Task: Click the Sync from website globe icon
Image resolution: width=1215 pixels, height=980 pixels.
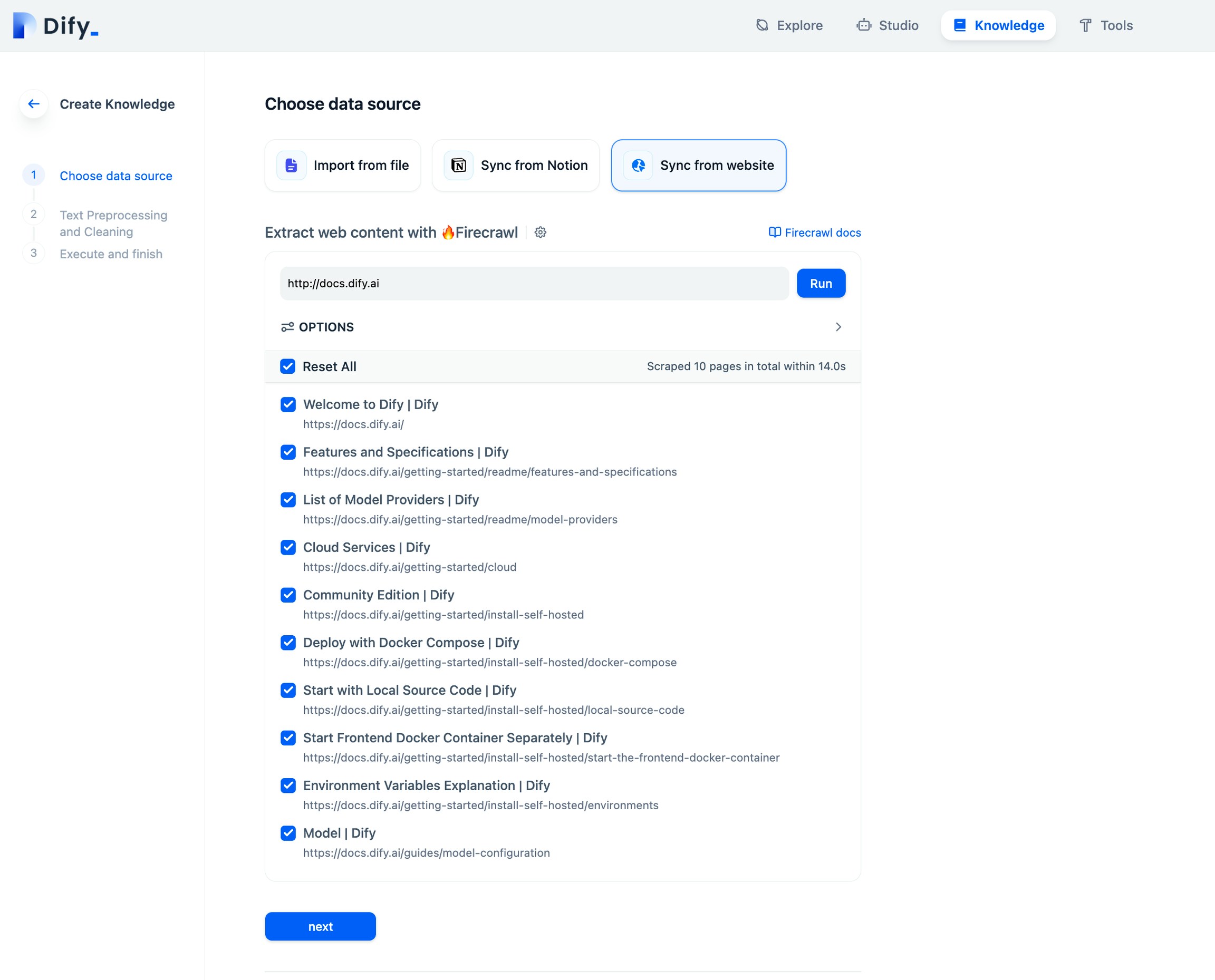Action: tap(638, 166)
